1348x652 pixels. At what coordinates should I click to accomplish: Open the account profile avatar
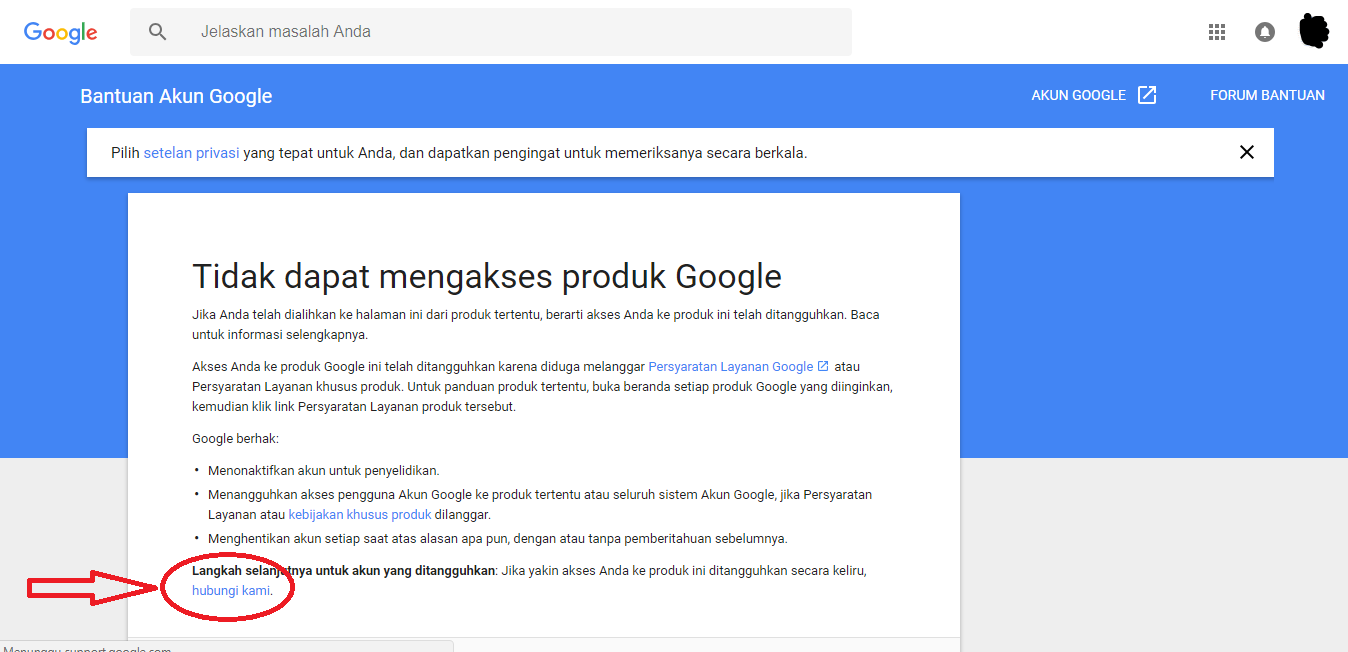tap(1314, 31)
